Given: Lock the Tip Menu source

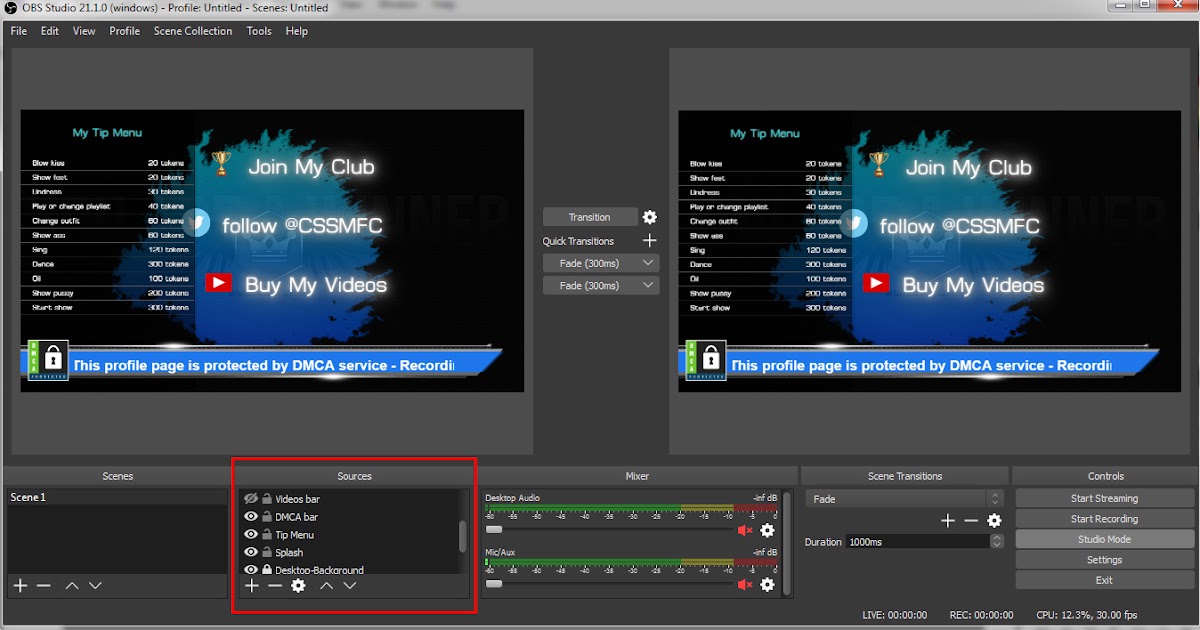Looking at the screenshot, I should 267,535.
